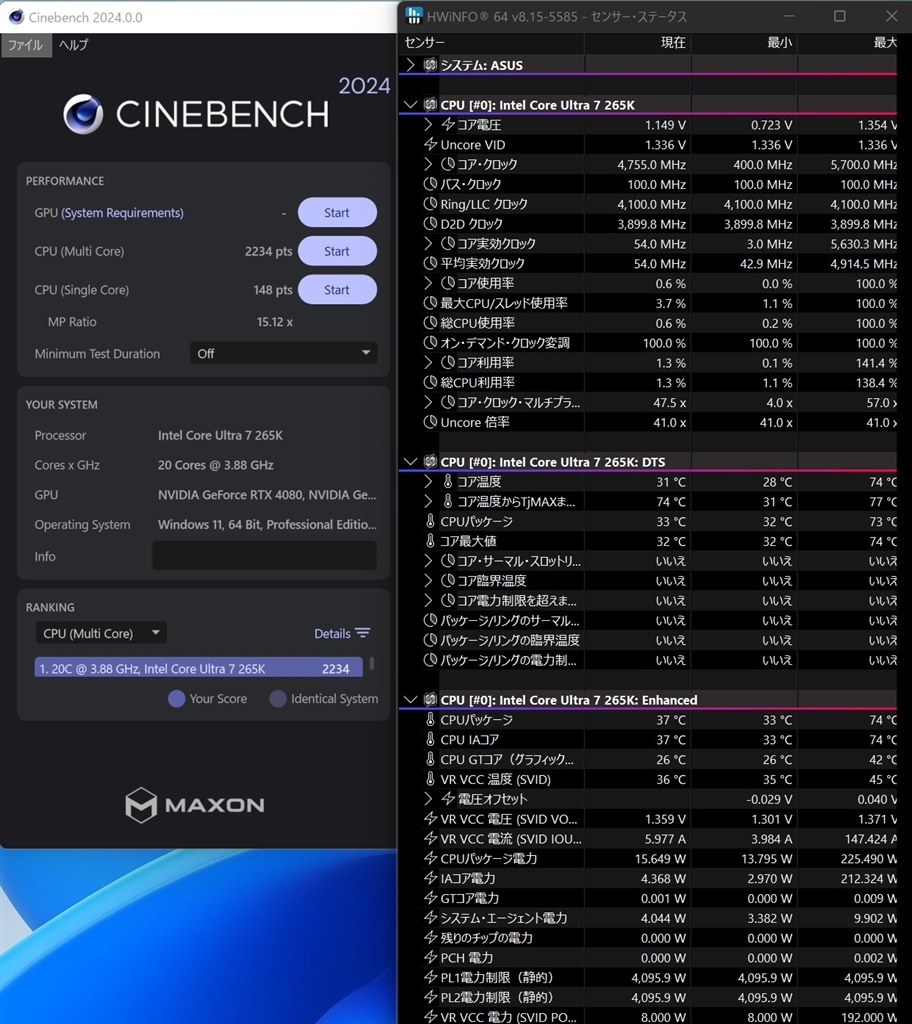This screenshot has width=912, height=1024.
Task: Click the HWiNFO title bar app icon
Action: 413,17
